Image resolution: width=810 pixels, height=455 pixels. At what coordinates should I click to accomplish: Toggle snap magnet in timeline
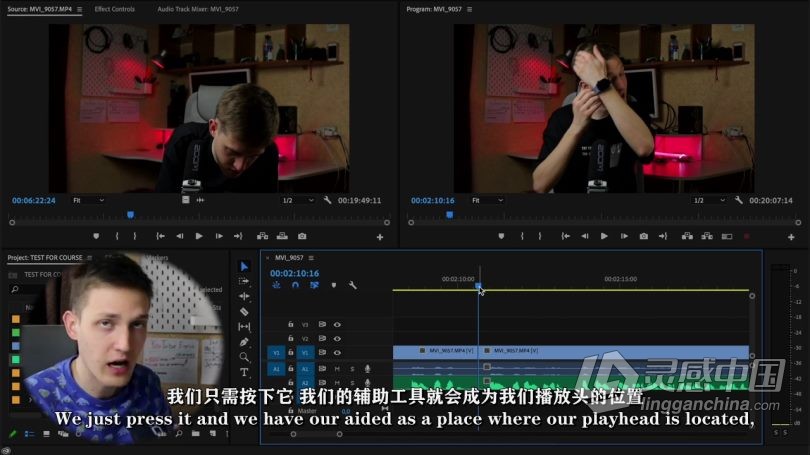click(x=295, y=285)
